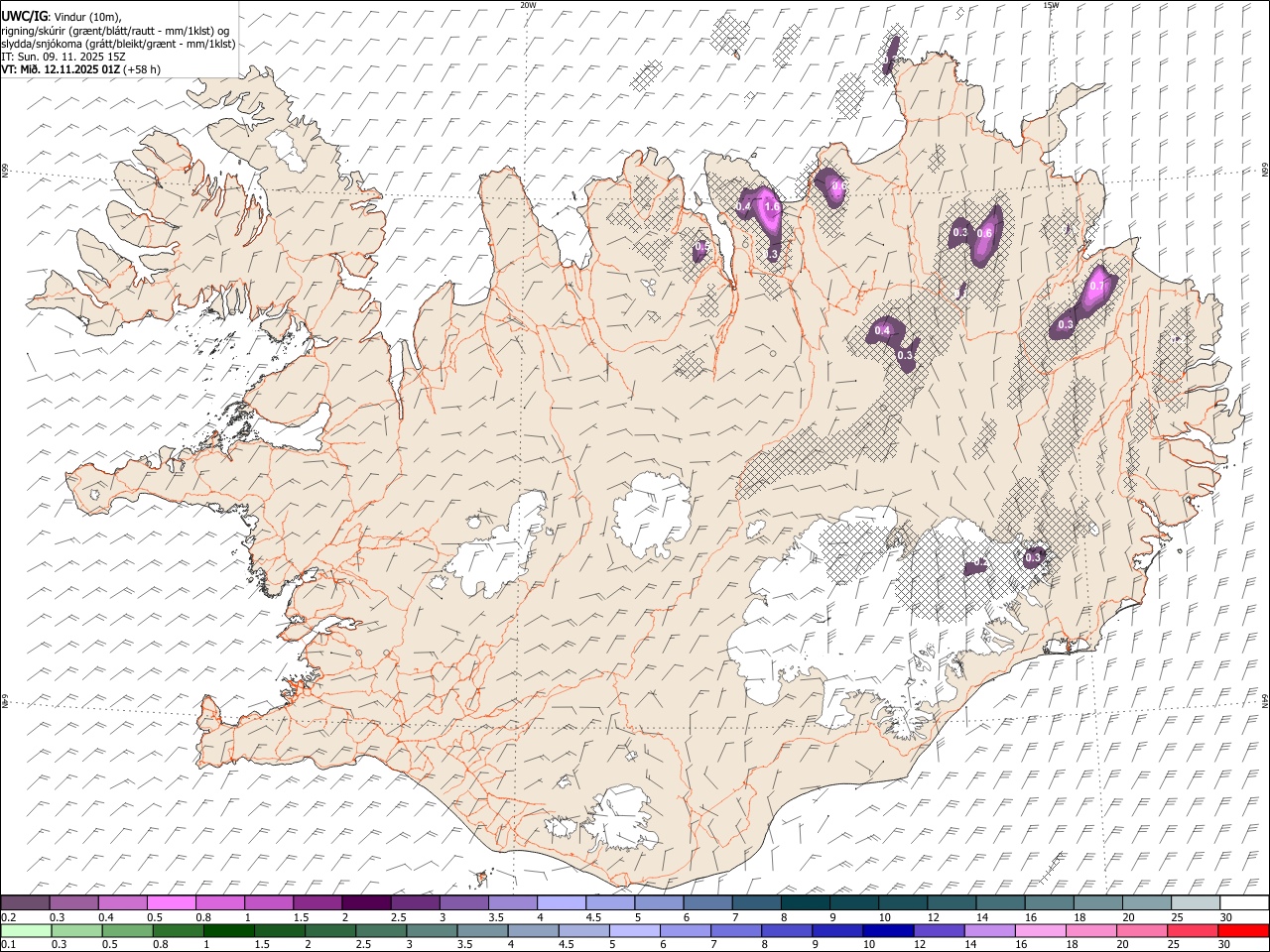Pick the medium green 0.5 rain legend swatch
The width and height of the screenshot is (1270, 952).
128,930
